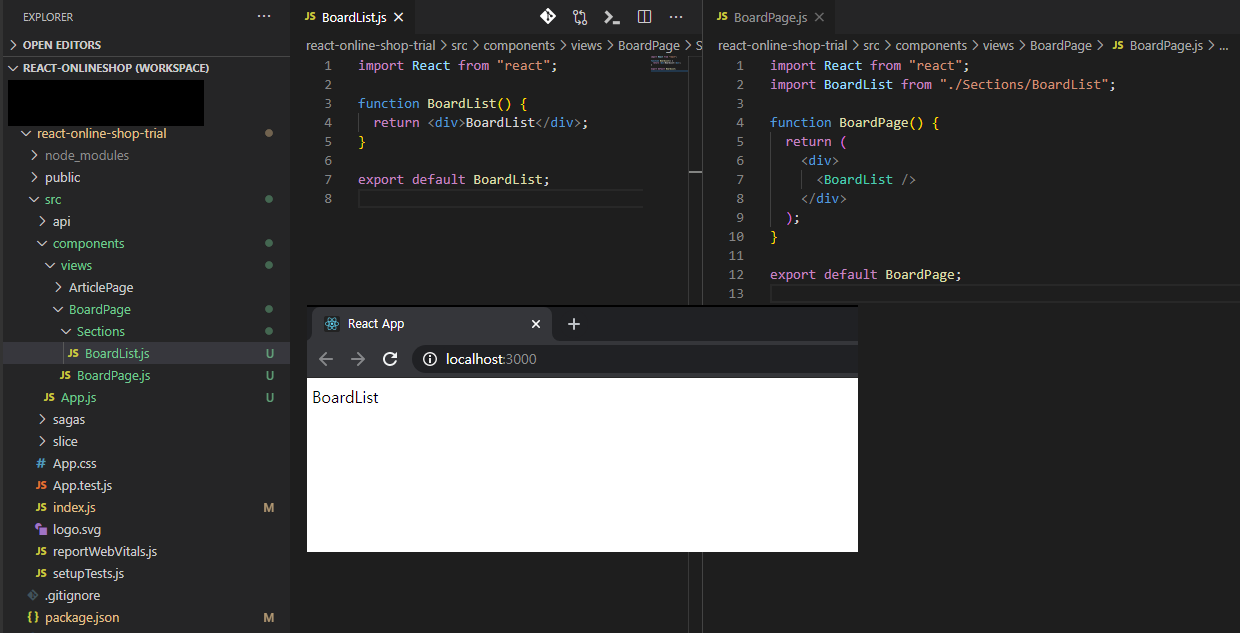Screen dimensions: 1240x633
Task: Click the 'export default BoardPage;' code line
Action: (866, 274)
